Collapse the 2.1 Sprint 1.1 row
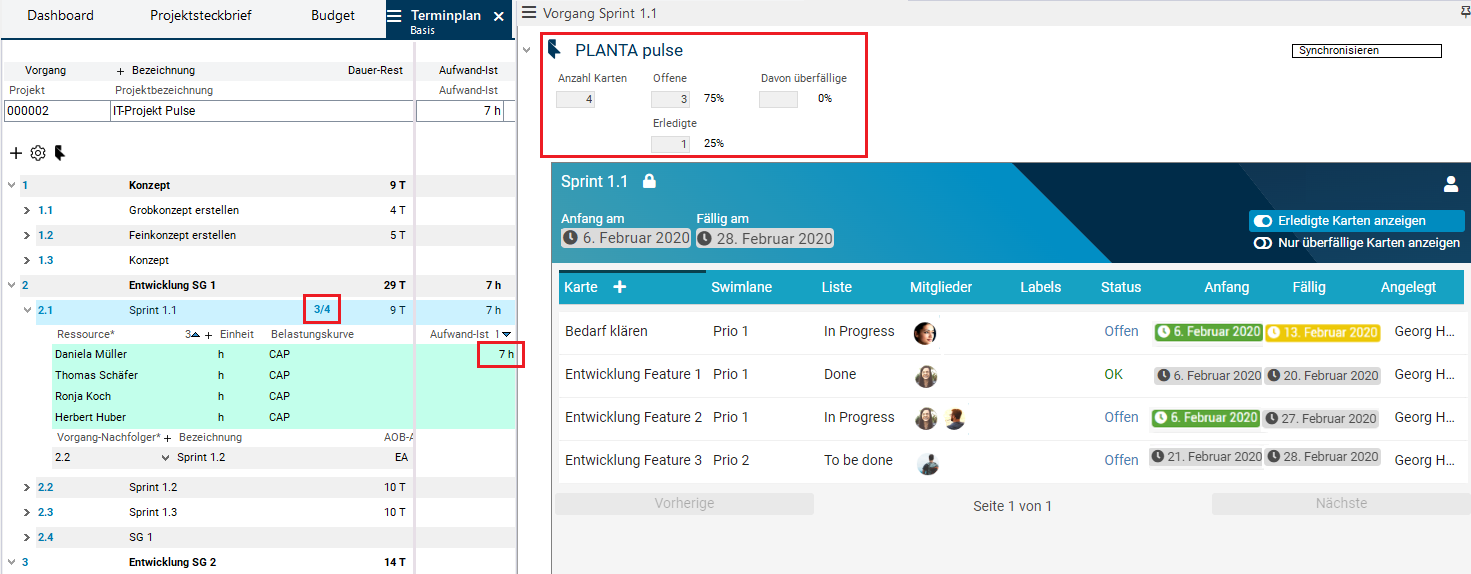Image resolution: width=1471 pixels, height=574 pixels. (x=27, y=310)
